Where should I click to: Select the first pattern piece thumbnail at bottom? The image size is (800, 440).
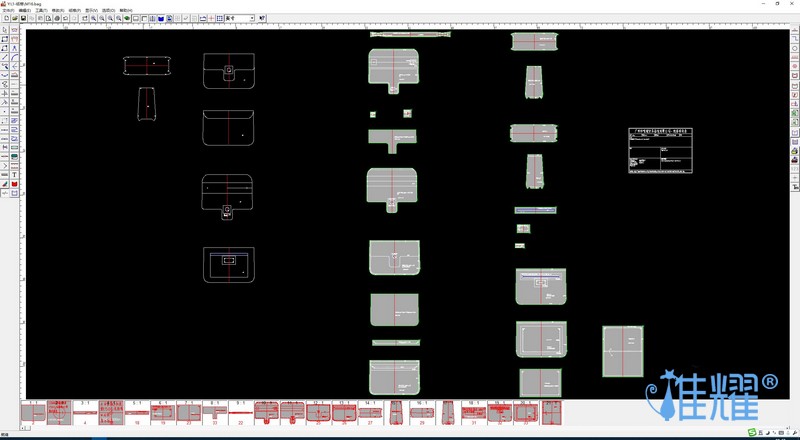pyautogui.click(x=32, y=412)
